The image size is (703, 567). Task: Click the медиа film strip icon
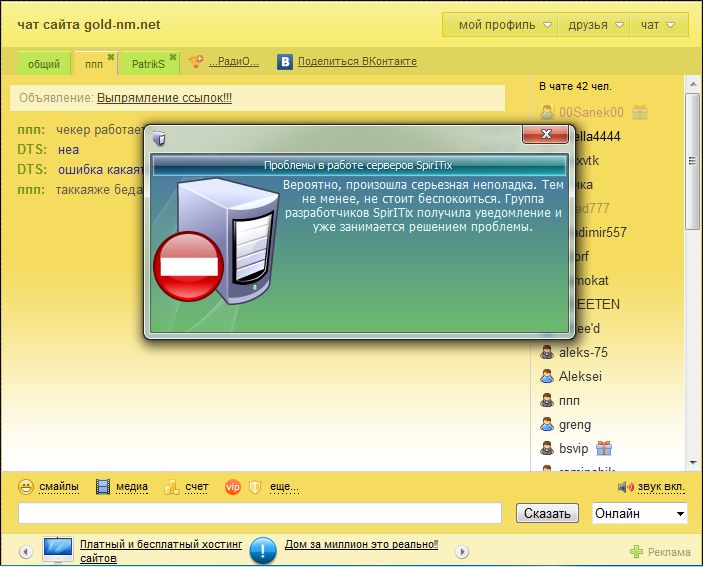(103, 487)
